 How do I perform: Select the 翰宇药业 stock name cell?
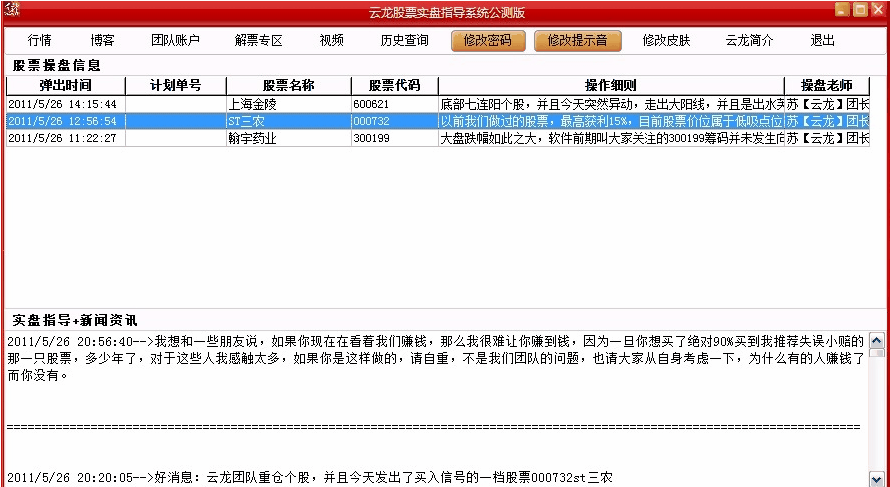click(289, 138)
